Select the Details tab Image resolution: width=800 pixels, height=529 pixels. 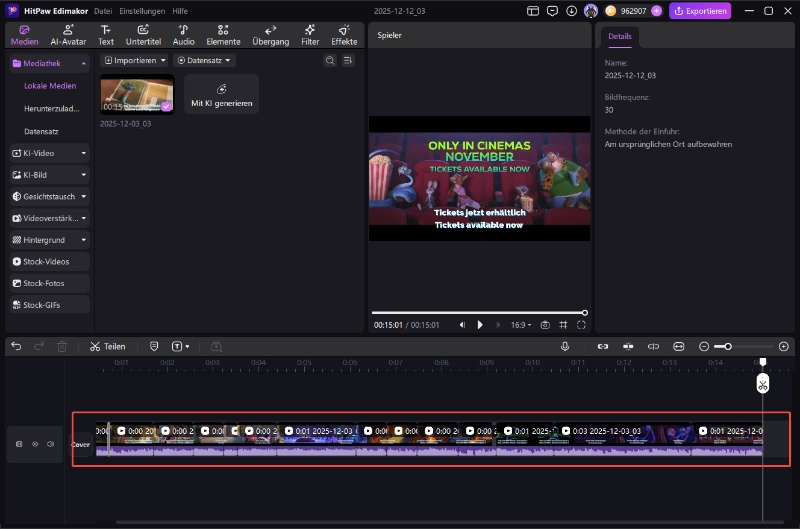[620, 36]
